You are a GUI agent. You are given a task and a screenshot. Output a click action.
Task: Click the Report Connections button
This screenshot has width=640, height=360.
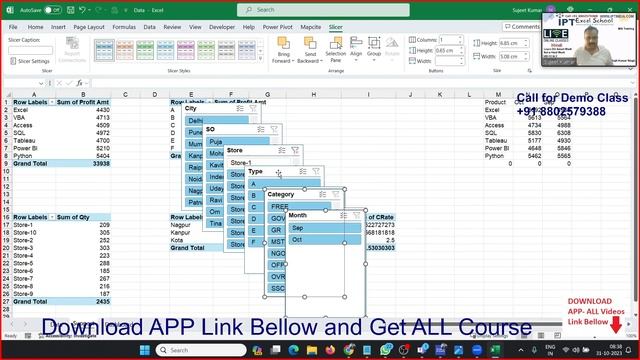[x=72, y=49]
